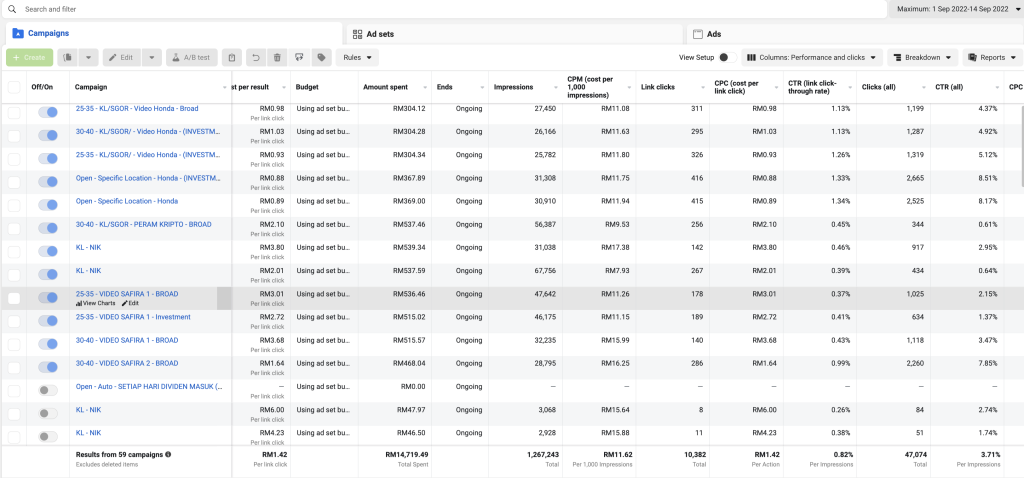Click the undo arrow icon

[255, 58]
